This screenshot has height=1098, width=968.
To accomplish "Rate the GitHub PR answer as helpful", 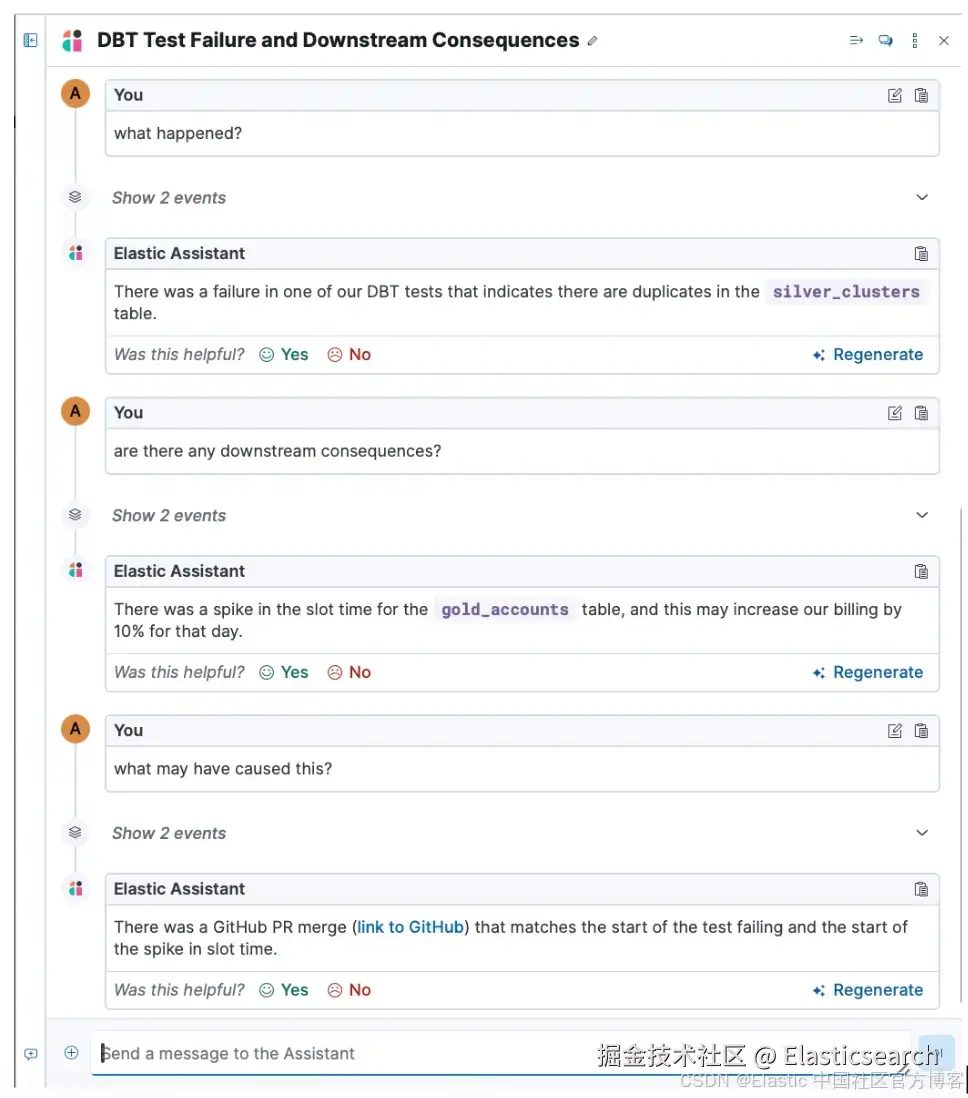I will point(284,990).
